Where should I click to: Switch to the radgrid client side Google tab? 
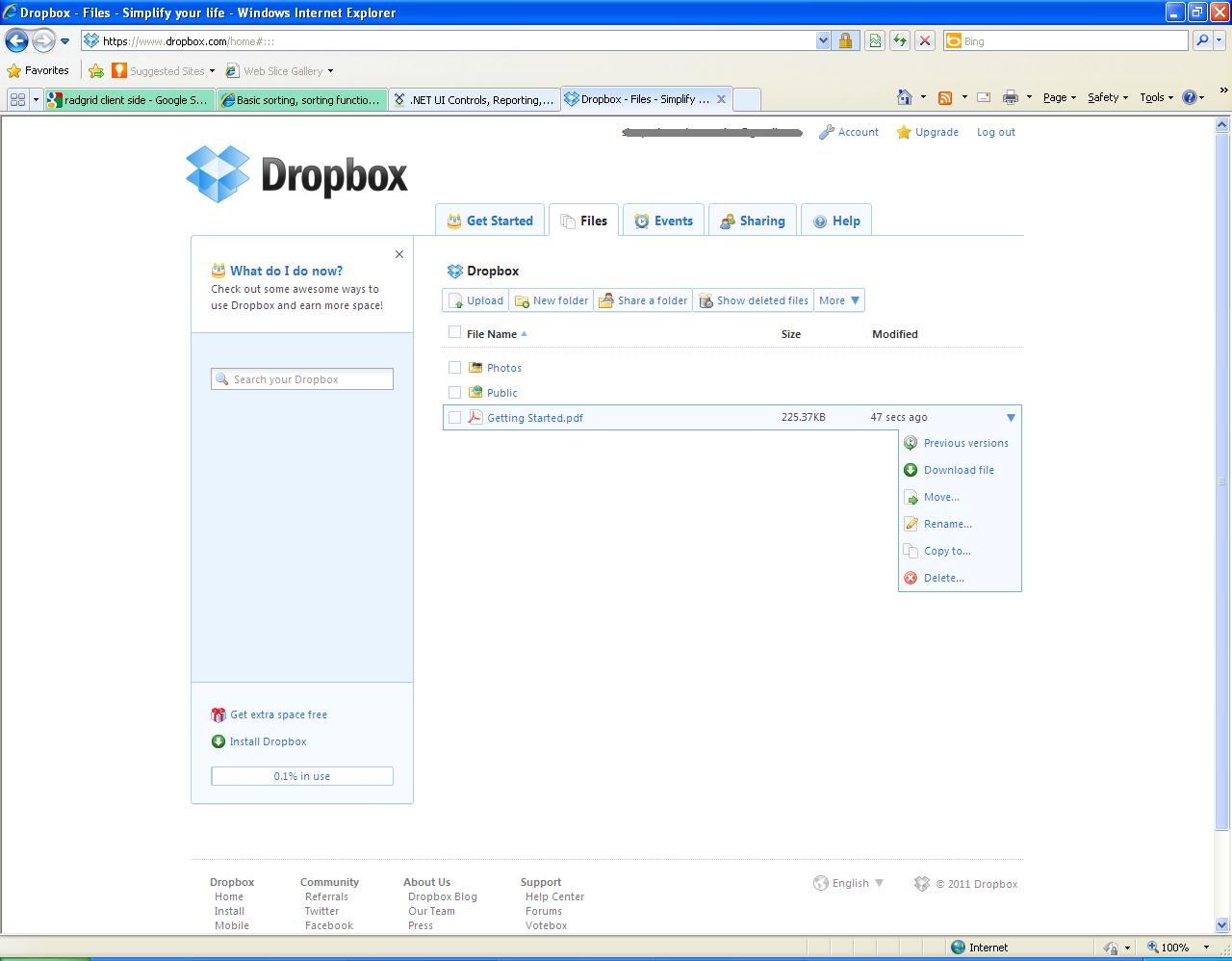(x=129, y=99)
